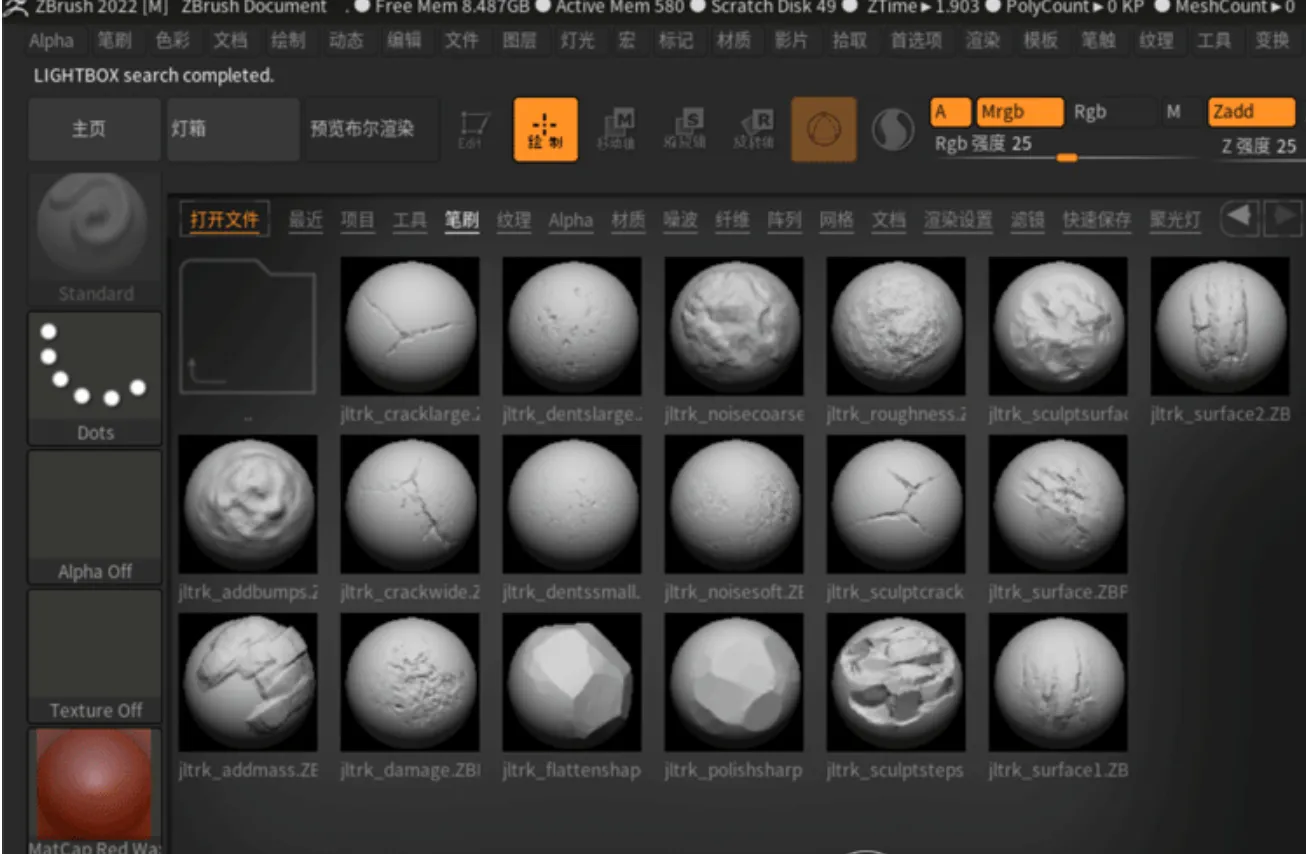Viewport: 1306px width, 854px height.
Task: Adjust the Rgb 强度 intensity slider
Action: click(1065, 157)
